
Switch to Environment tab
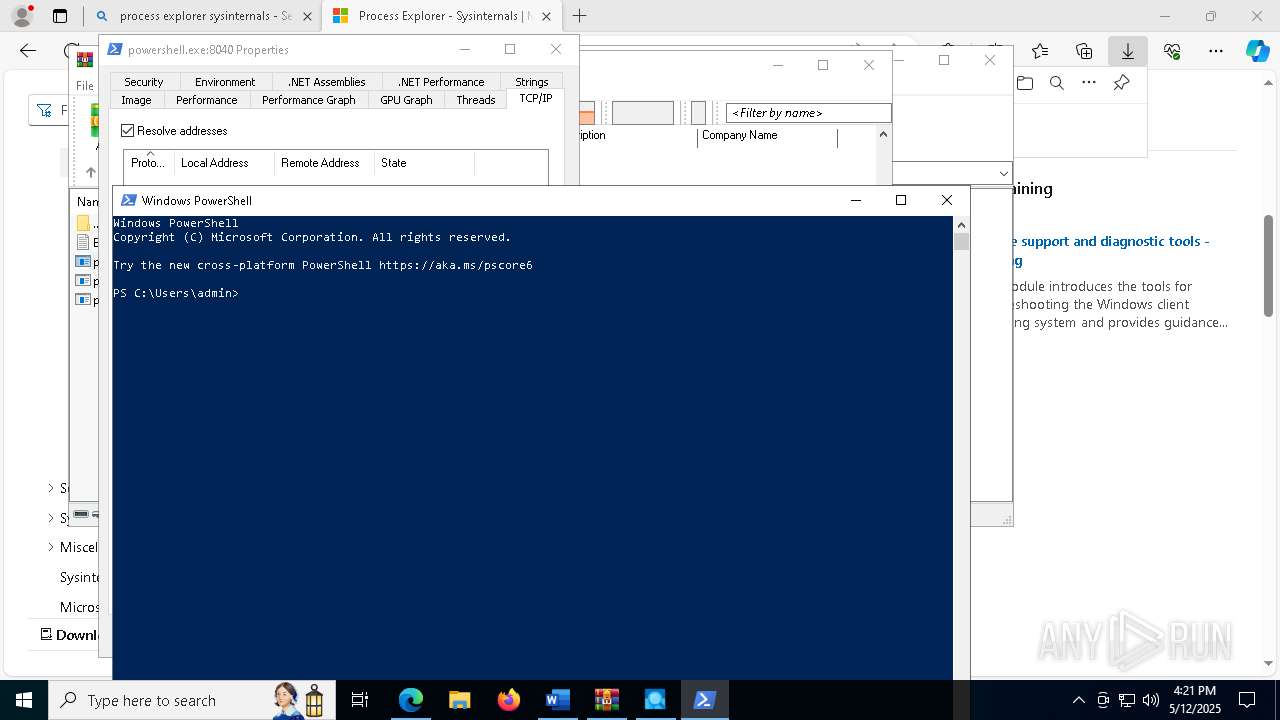click(225, 82)
